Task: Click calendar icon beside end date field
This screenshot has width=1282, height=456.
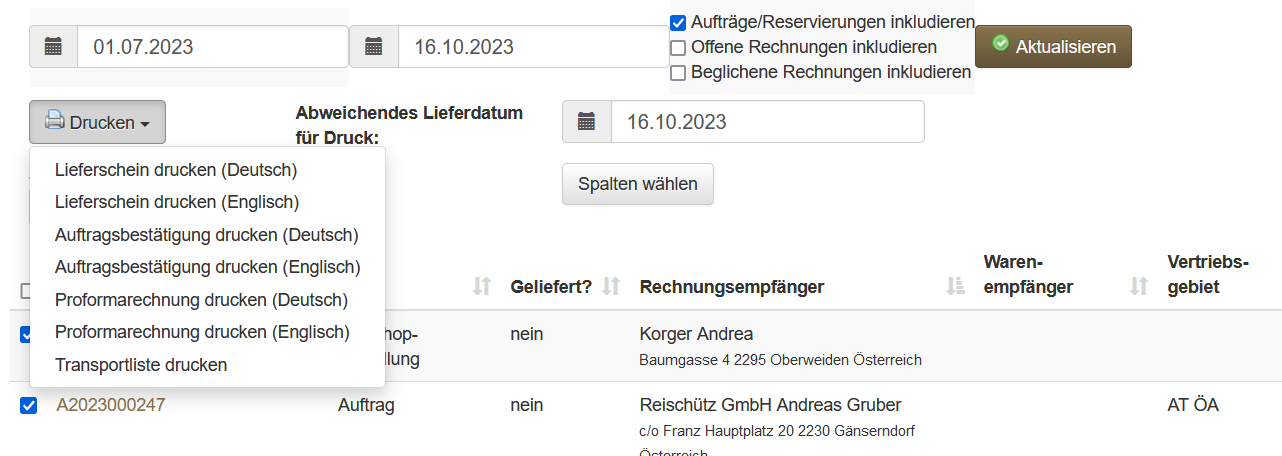Action: pos(374,46)
